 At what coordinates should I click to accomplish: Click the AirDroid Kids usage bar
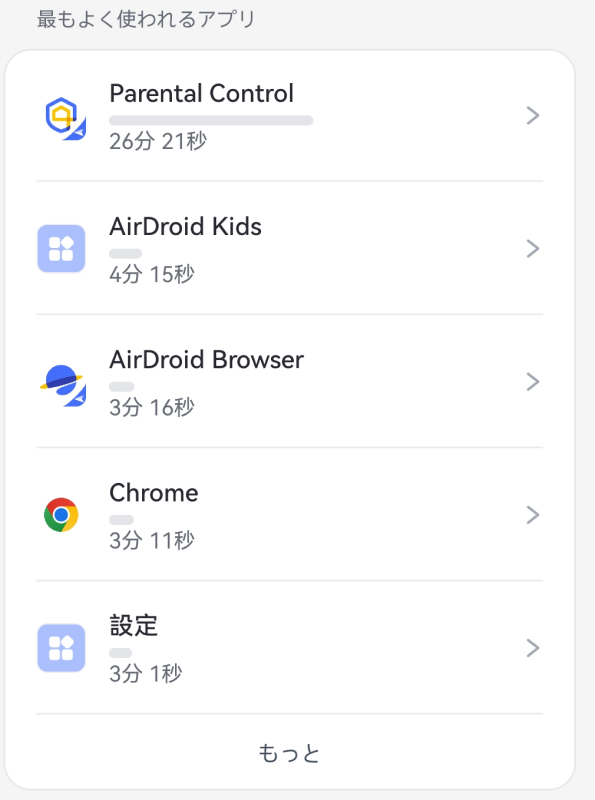(x=122, y=253)
